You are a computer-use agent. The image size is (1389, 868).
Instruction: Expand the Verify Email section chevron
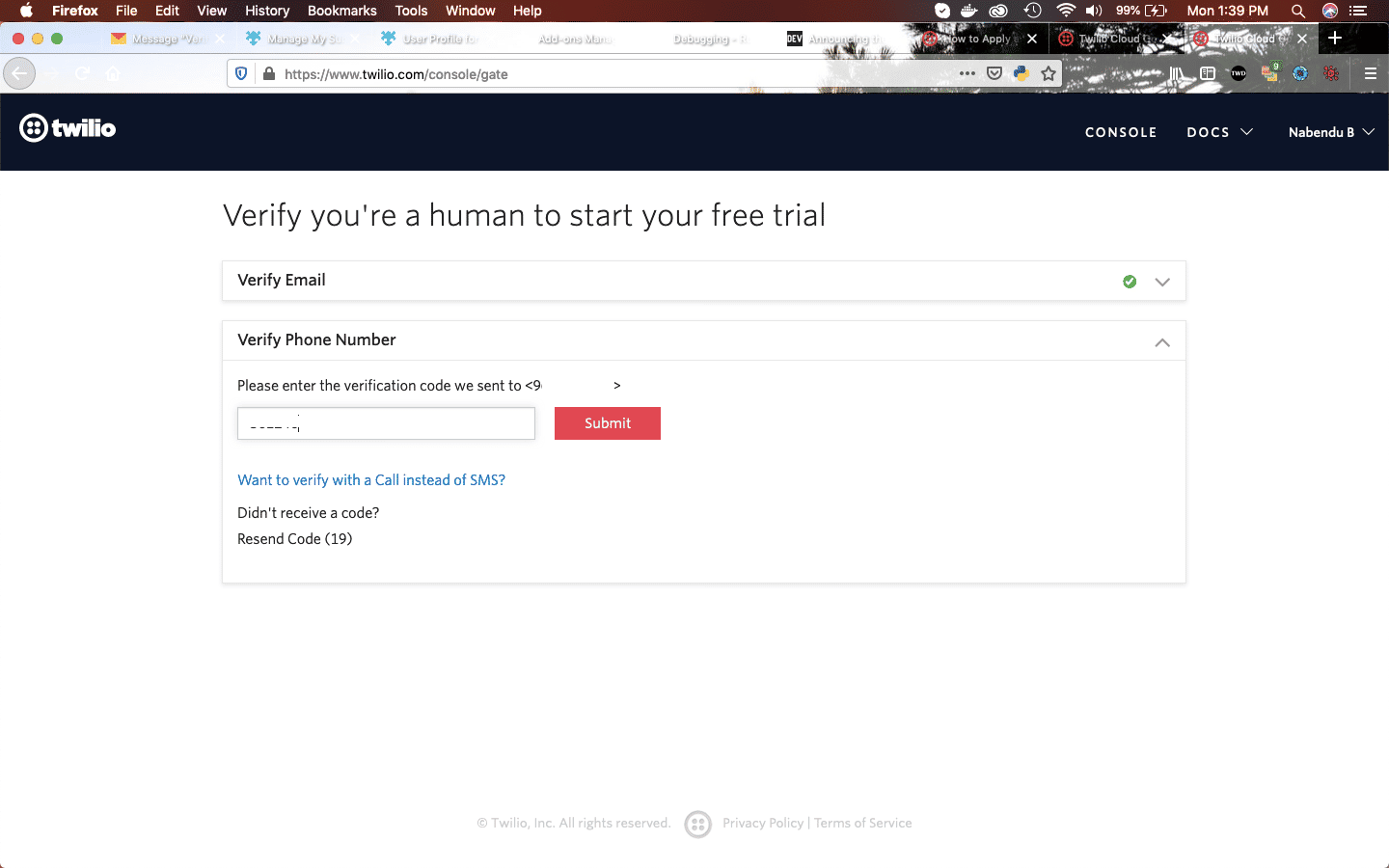point(1162,282)
